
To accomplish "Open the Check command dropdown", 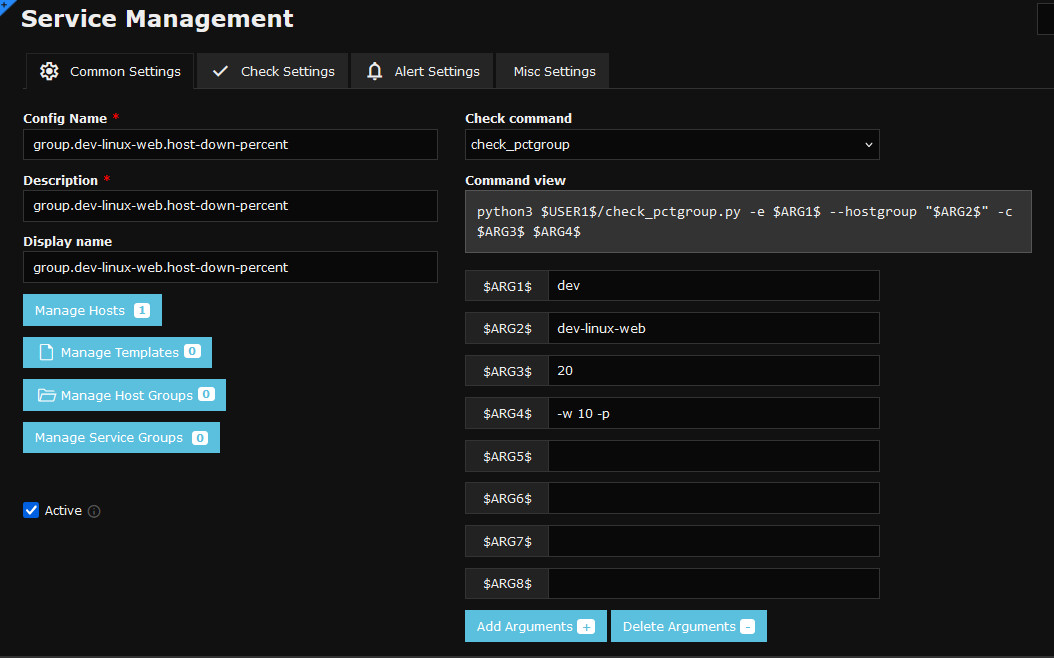I will 672,145.
